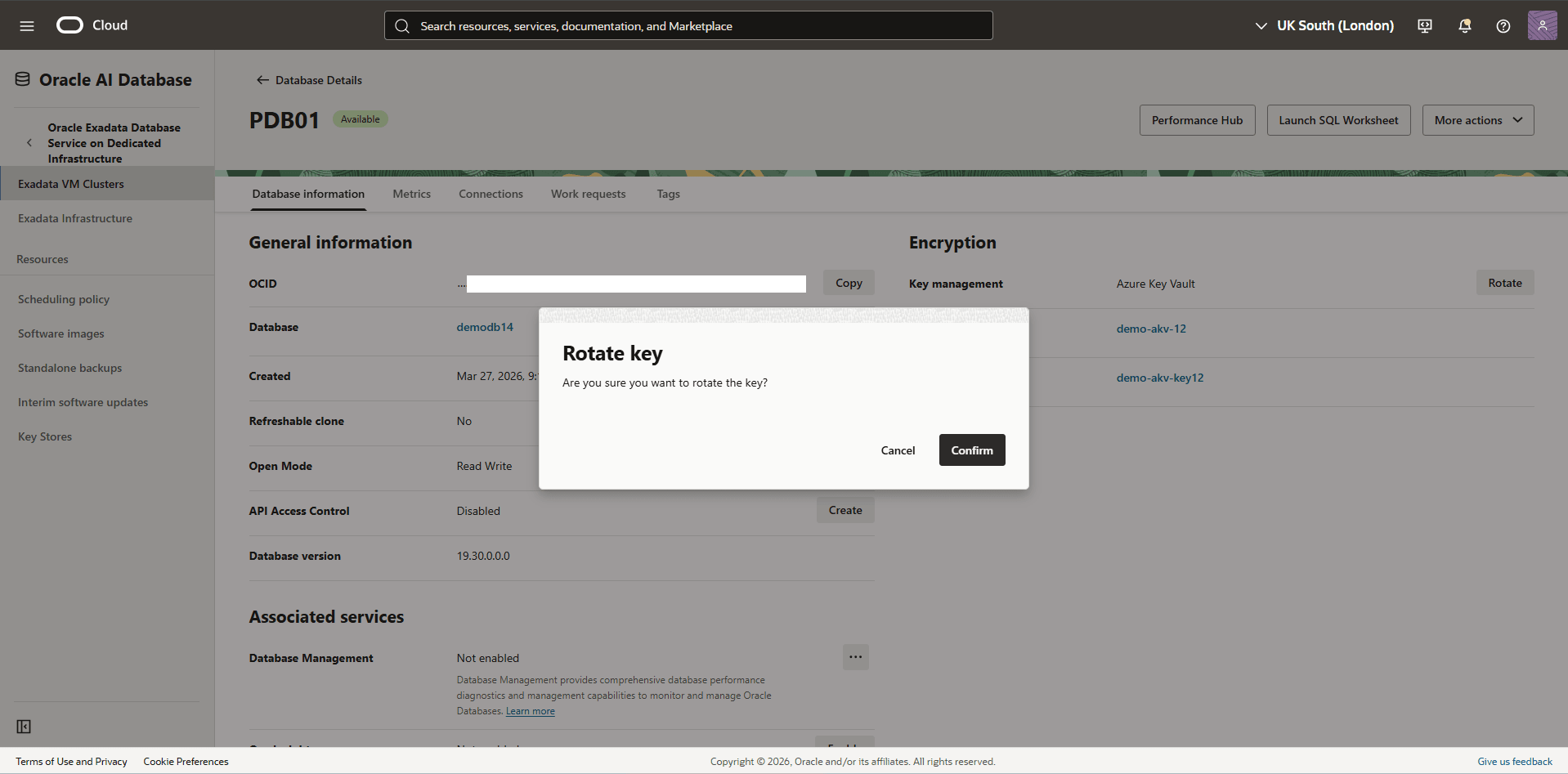Expand the More actions dropdown

coord(1477,119)
